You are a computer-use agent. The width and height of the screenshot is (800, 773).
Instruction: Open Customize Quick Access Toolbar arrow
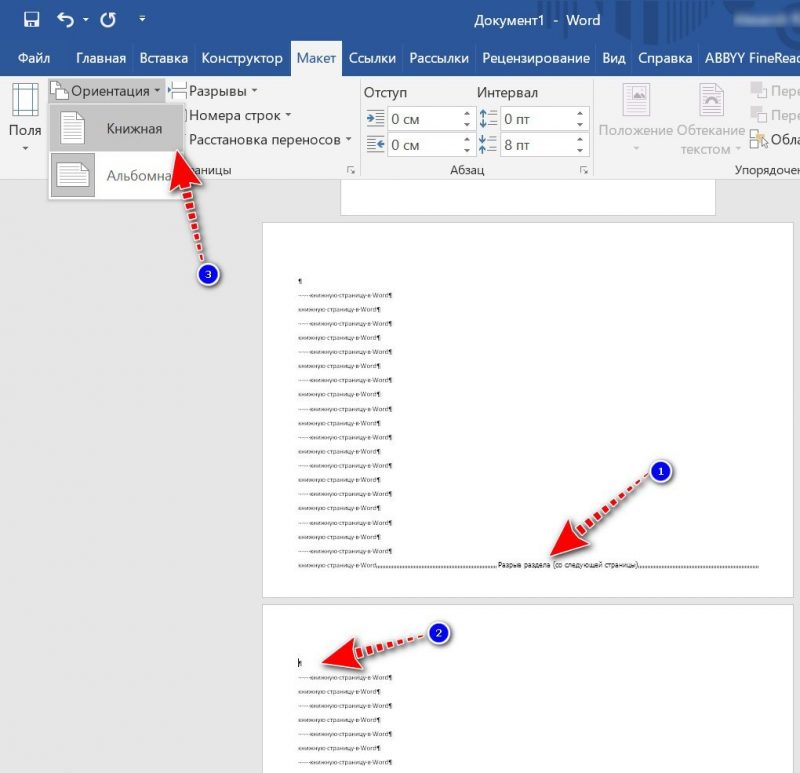(x=142, y=19)
